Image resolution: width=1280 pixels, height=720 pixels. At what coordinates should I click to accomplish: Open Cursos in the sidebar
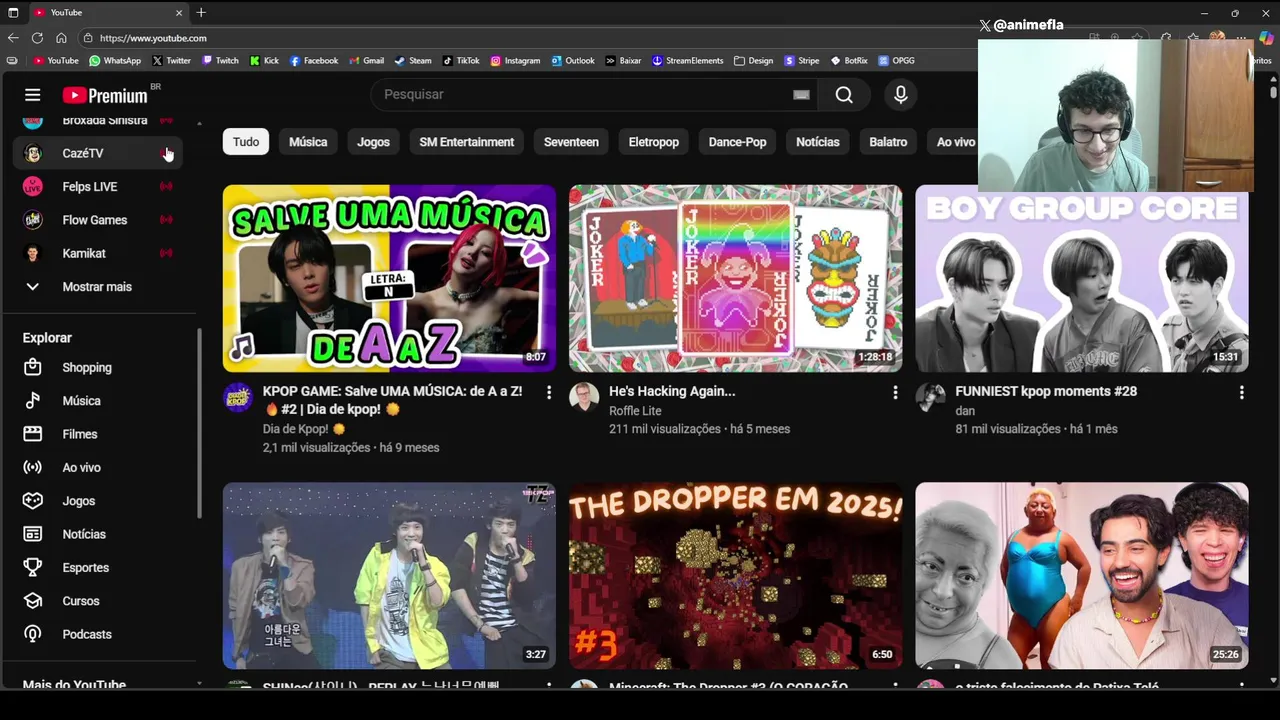coord(100,601)
